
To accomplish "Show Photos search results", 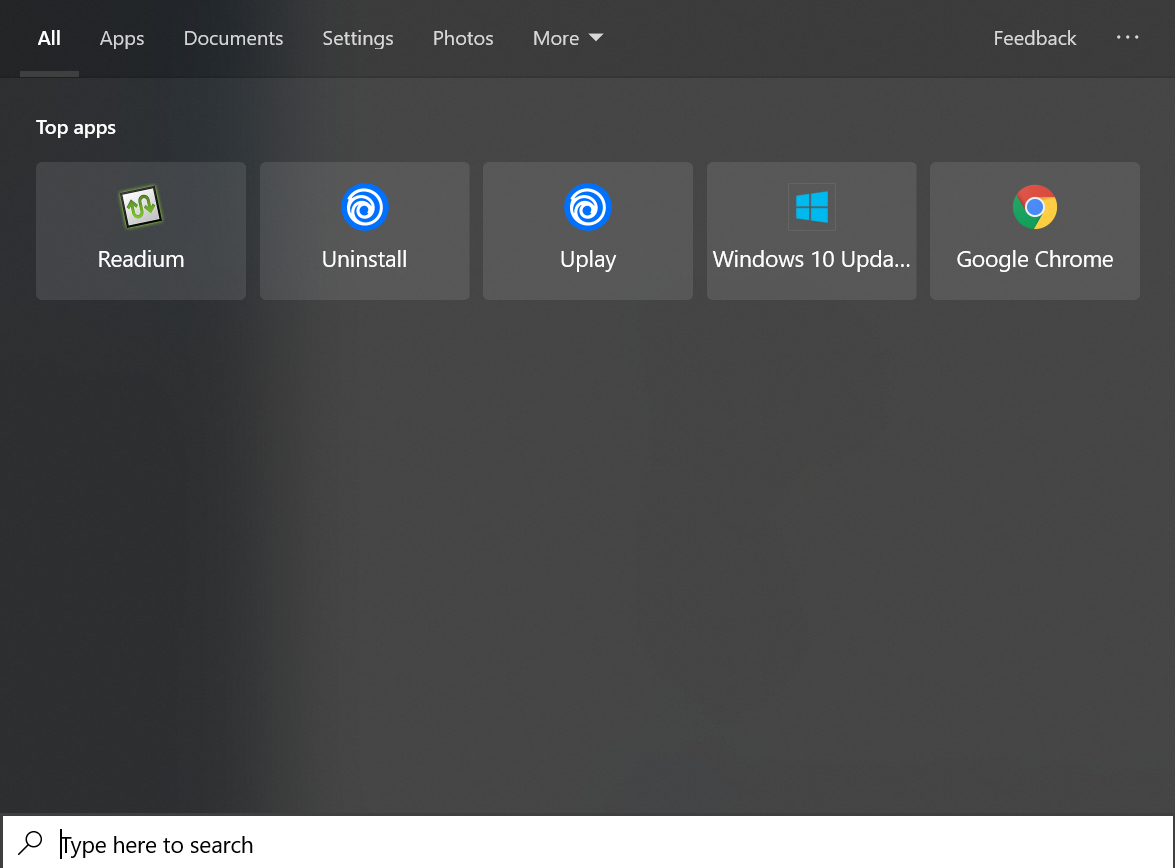I will pyautogui.click(x=463, y=38).
